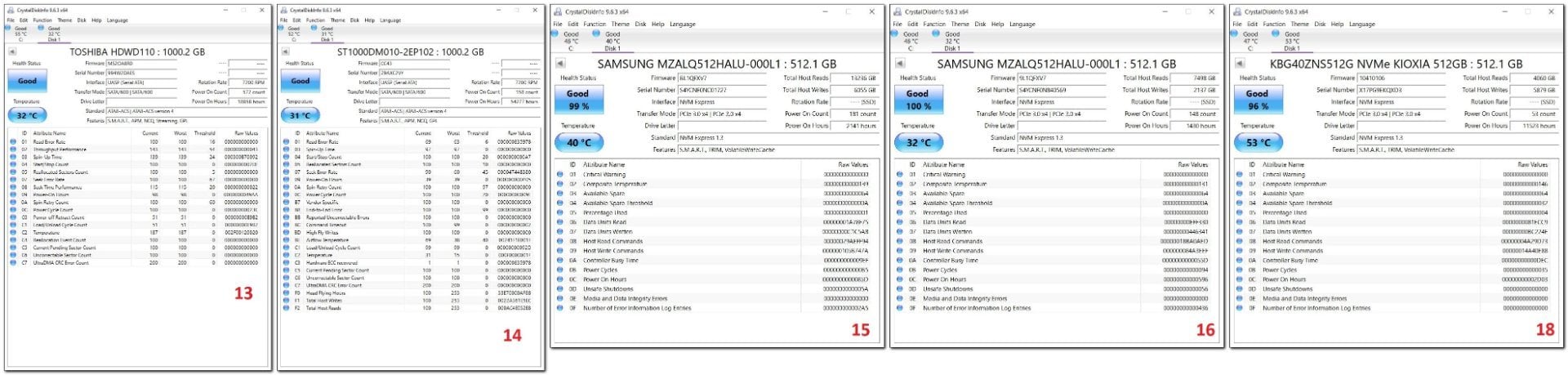The width and height of the screenshot is (1568, 375).
Task: Click 'Controller Busy Time' row in KIOXIA window
Action: [x=1396, y=260]
